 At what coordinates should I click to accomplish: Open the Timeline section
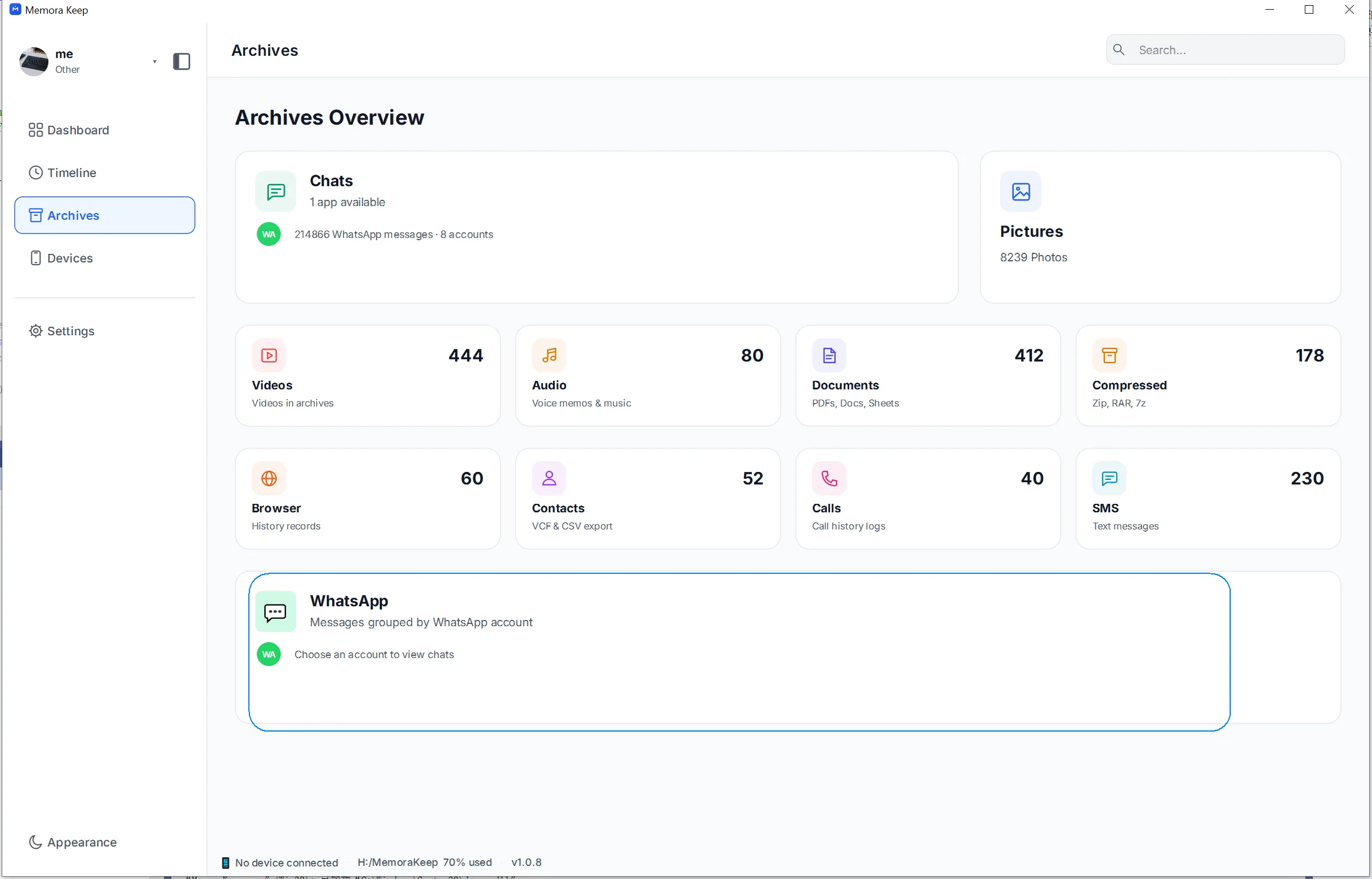point(104,172)
